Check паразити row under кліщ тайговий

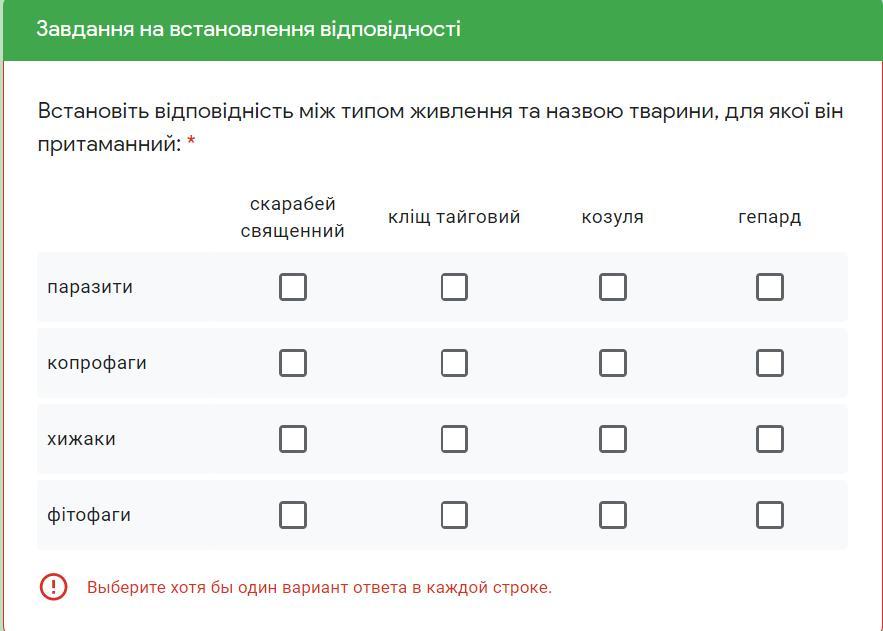point(454,287)
